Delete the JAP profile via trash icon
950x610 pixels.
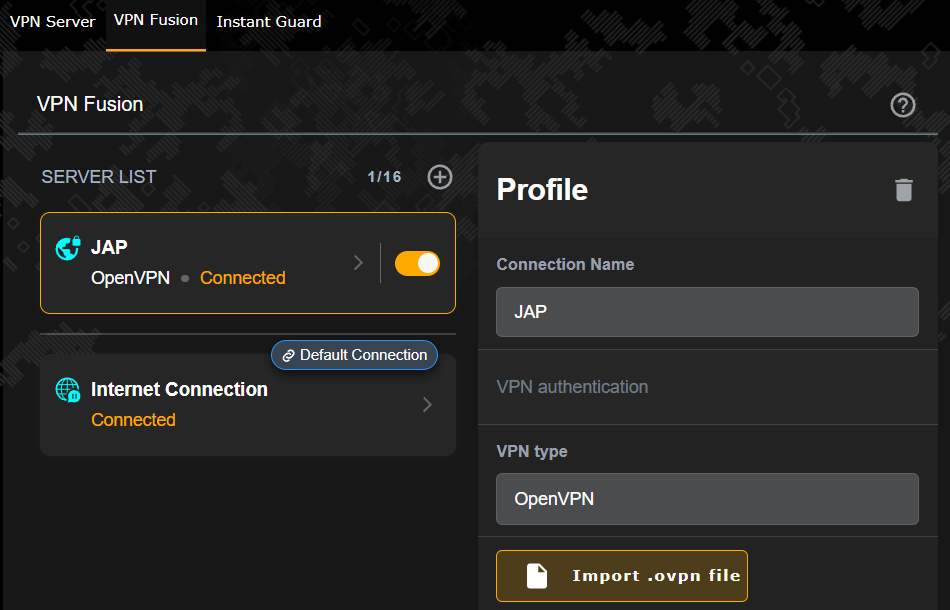pyautogui.click(x=904, y=190)
